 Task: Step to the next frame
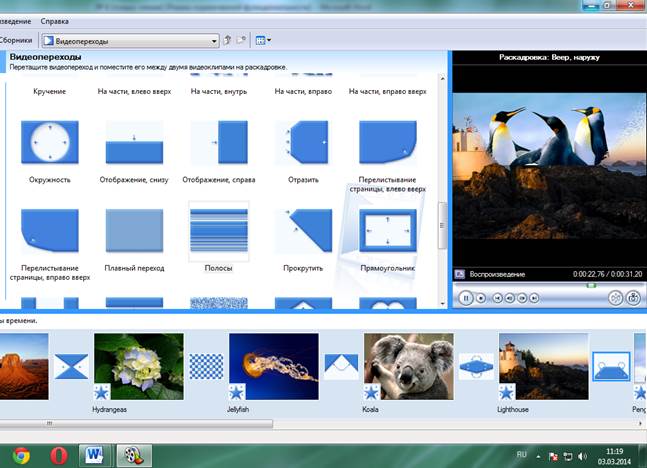(522, 298)
